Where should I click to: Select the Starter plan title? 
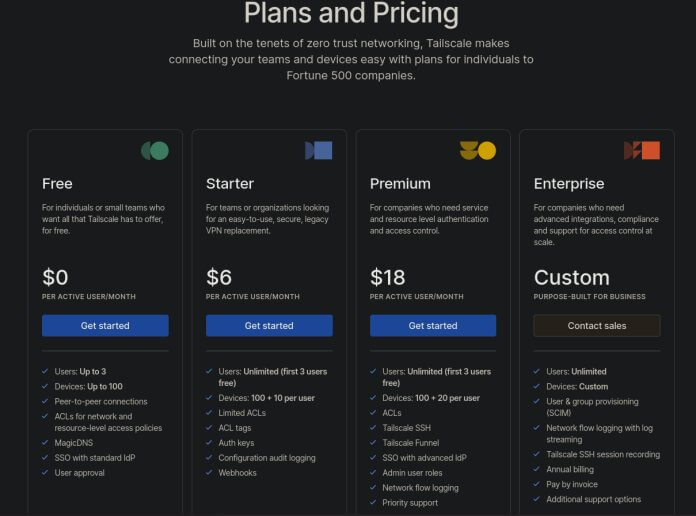point(230,184)
